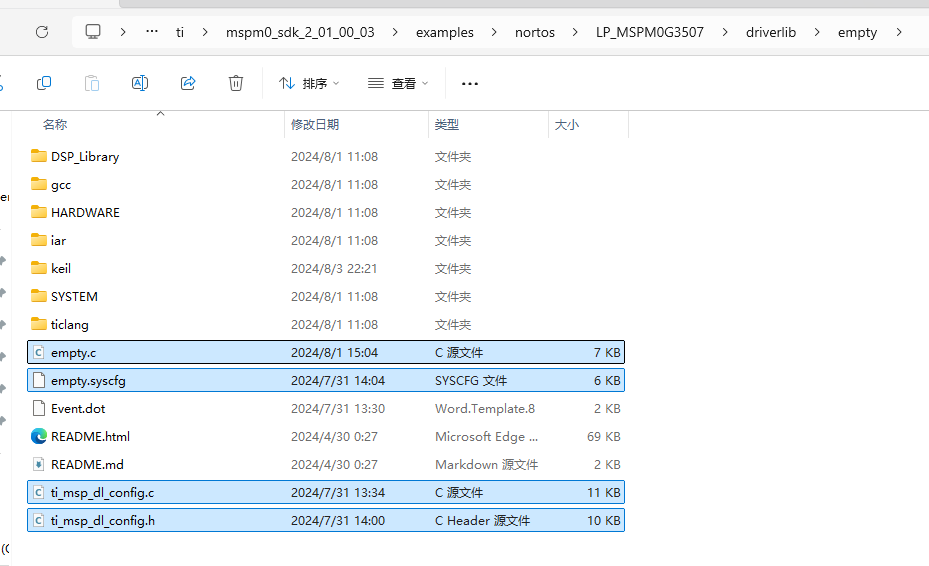Click the empty.syscfg file icon
The width and height of the screenshot is (929, 566).
(39, 380)
